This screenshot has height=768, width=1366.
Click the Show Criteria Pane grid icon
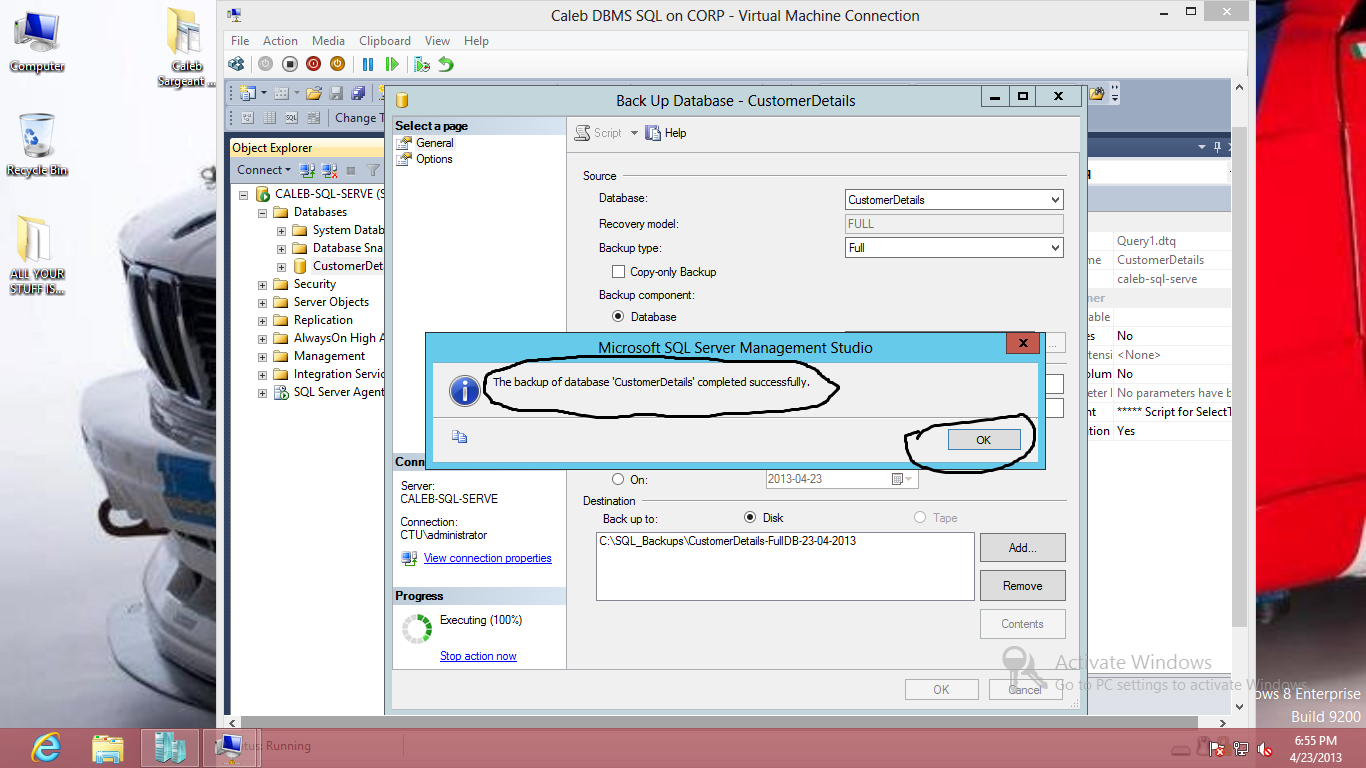click(x=269, y=117)
